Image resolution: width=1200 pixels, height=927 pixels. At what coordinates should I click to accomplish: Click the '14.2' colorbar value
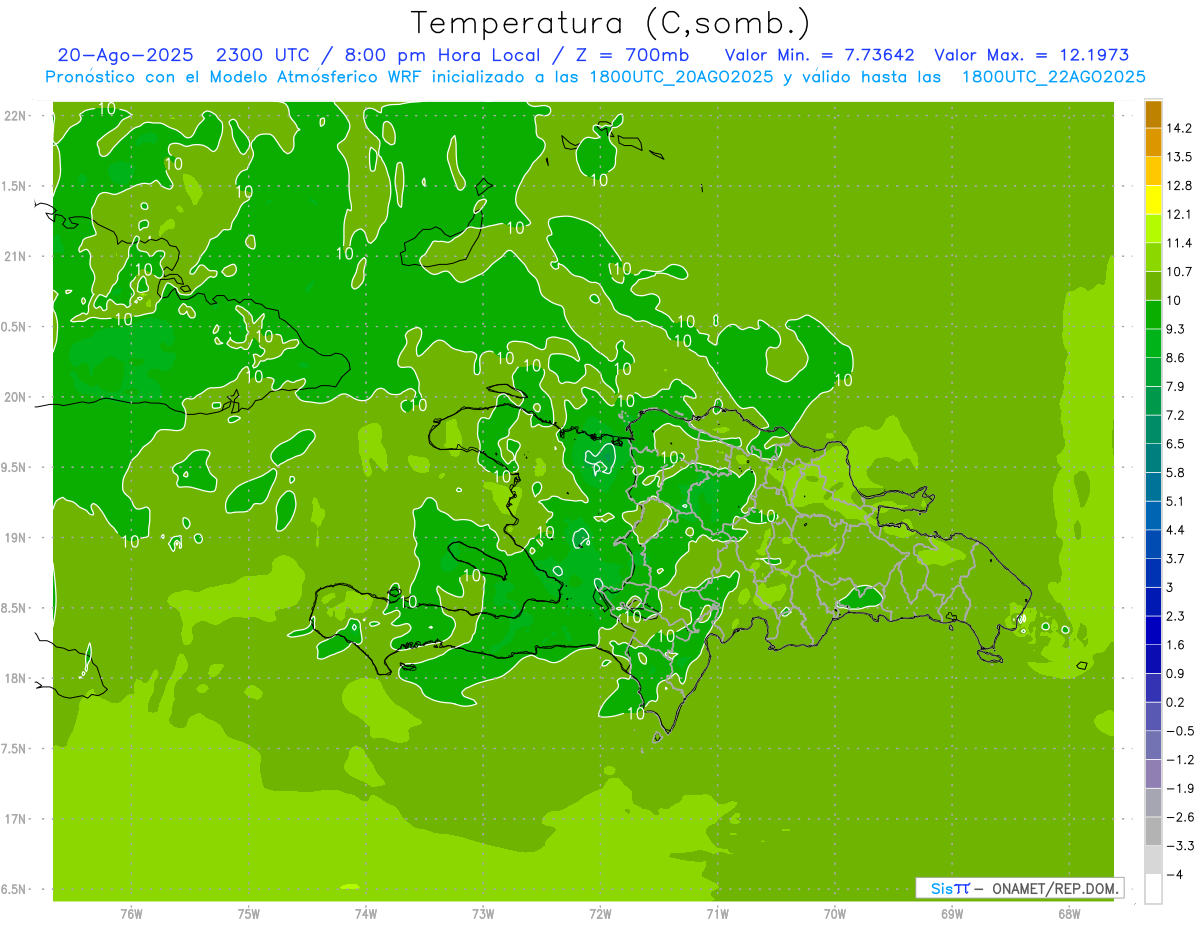[1179, 128]
